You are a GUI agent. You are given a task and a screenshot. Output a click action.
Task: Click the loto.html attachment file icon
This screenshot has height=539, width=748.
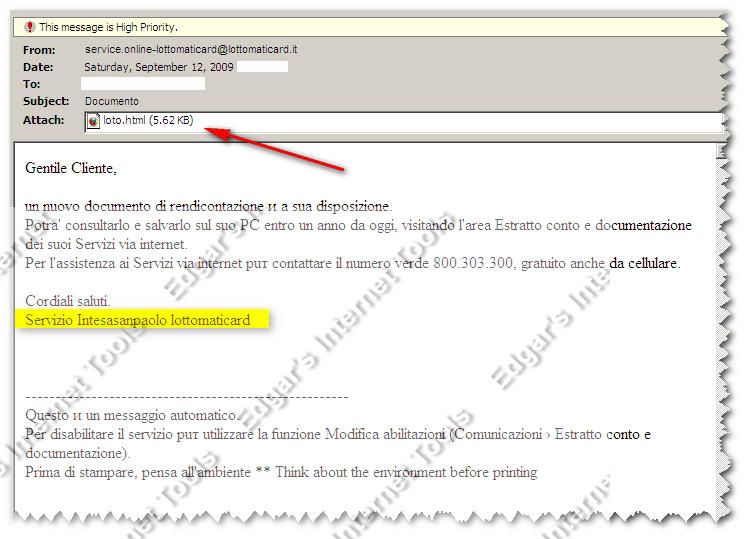(x=93, y=121)
